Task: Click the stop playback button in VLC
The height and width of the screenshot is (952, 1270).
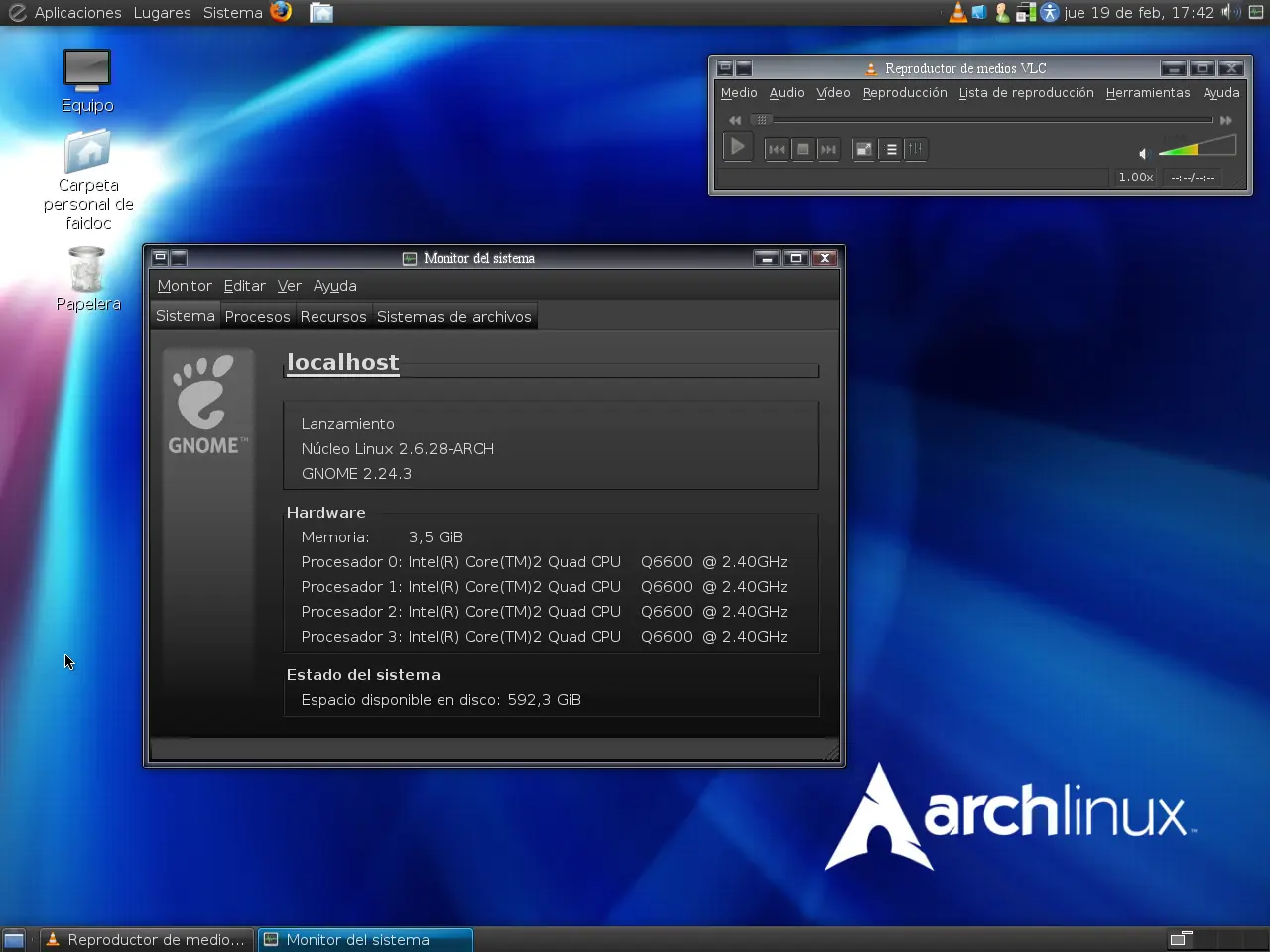Action: coord(803,150)
